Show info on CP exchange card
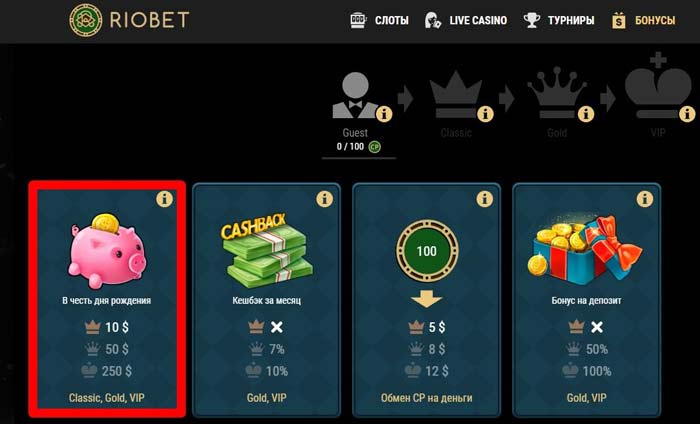700x424 pixels. coord(484,199)
